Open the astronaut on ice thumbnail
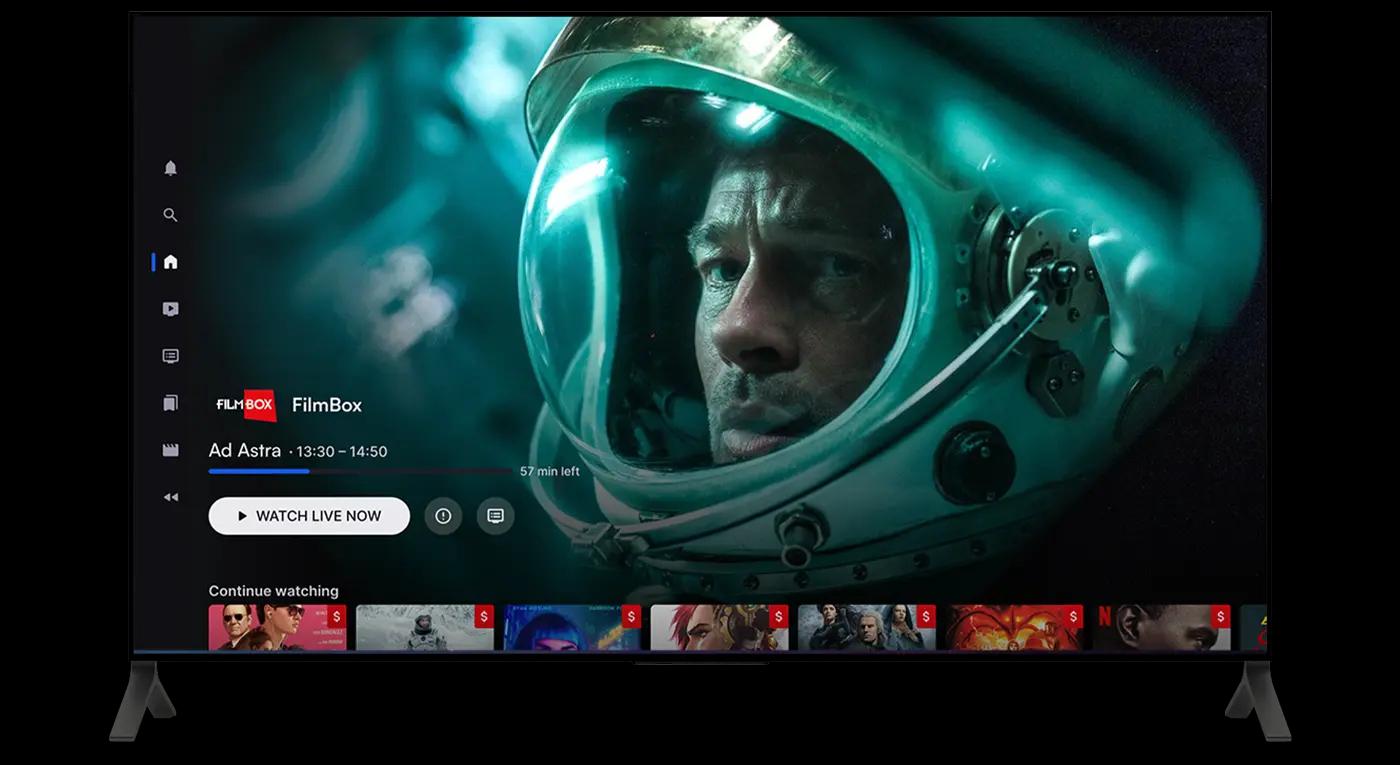The image size is (1400, 765). click(x=424, y=627)
